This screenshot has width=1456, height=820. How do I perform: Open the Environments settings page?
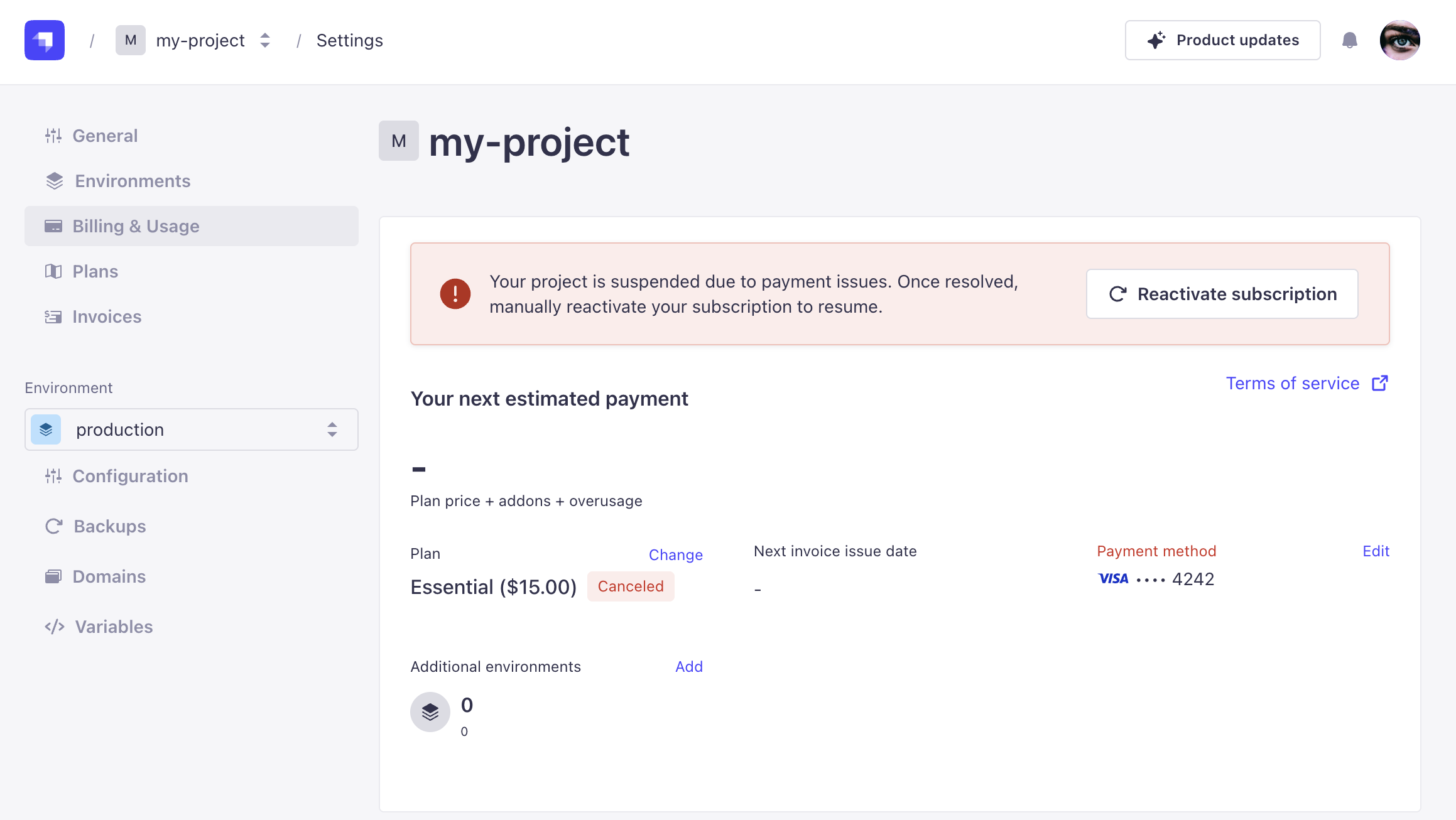coord(132,181)
